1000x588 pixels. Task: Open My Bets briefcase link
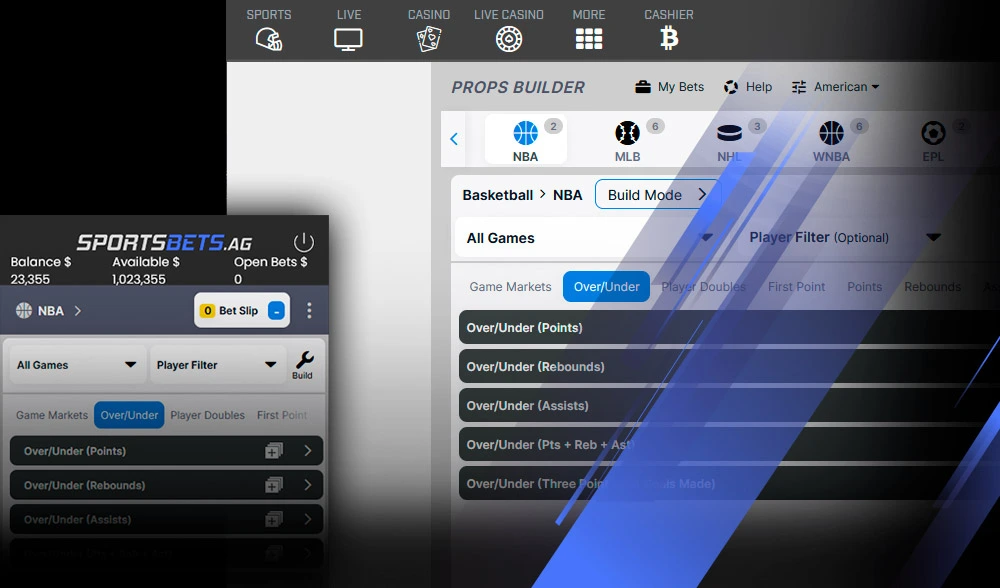pos(670,87)
